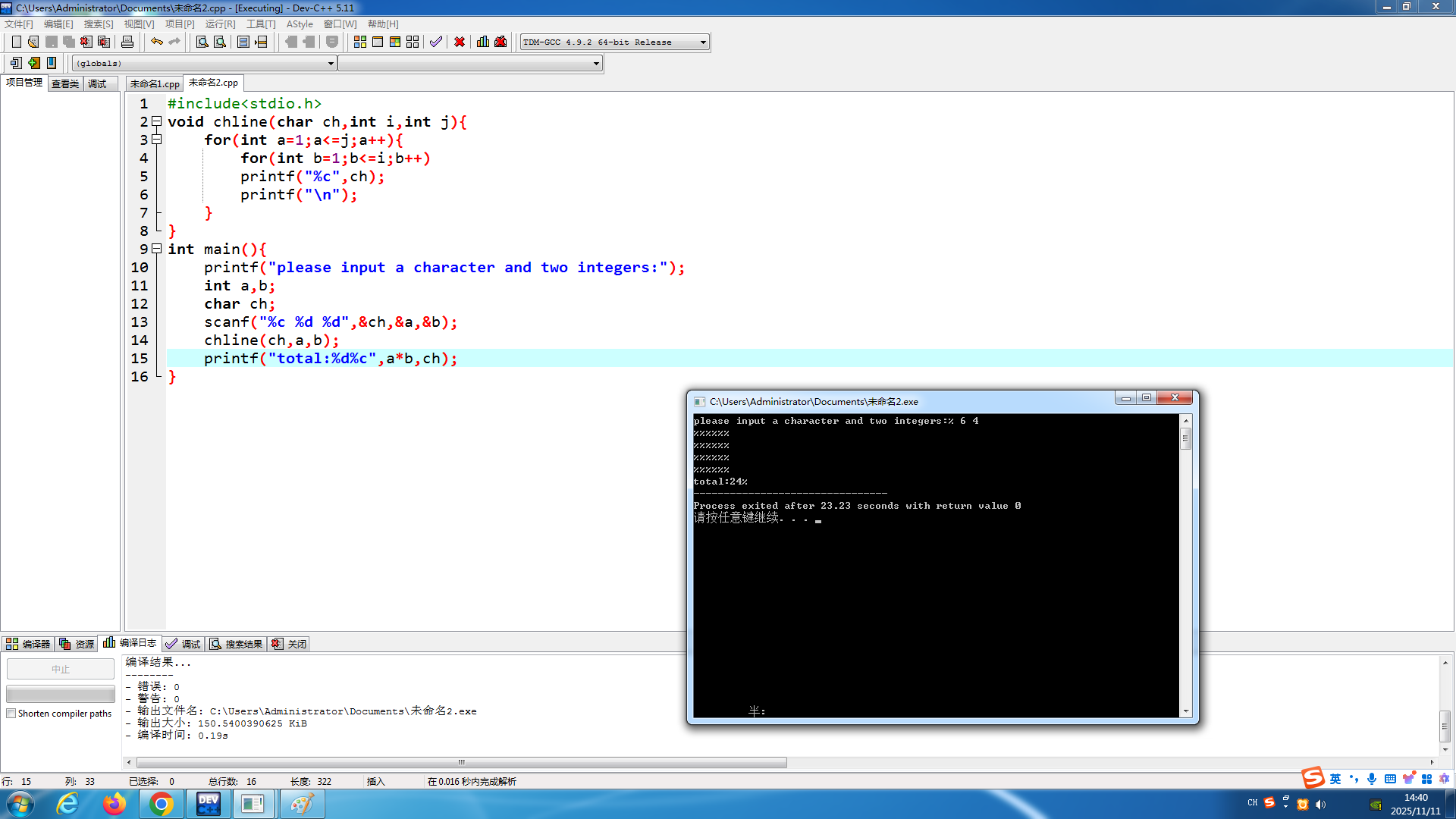Click the Profile analysis bar chart icon
1456x819 pixels.
point(483,42)
